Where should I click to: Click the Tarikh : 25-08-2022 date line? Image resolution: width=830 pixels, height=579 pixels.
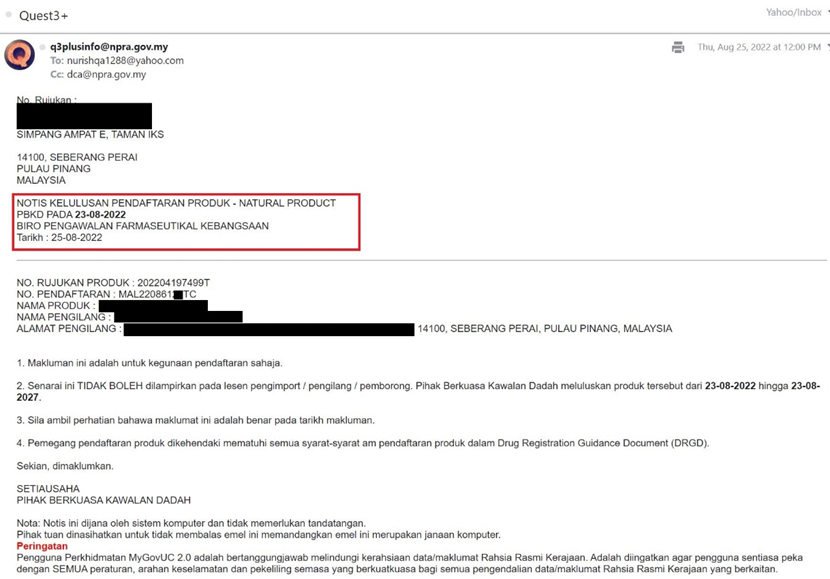click(59, 238)
